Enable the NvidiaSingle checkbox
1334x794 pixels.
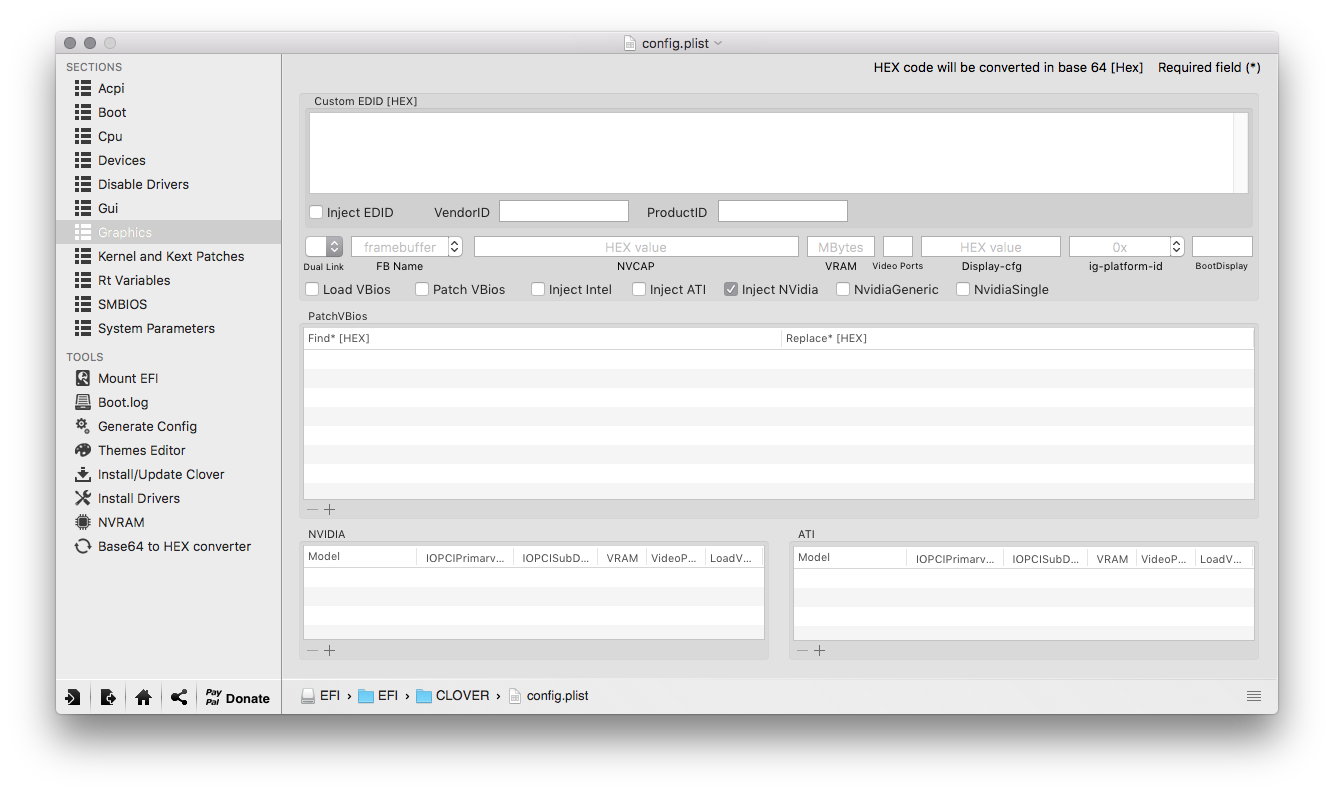pos(963,289)
